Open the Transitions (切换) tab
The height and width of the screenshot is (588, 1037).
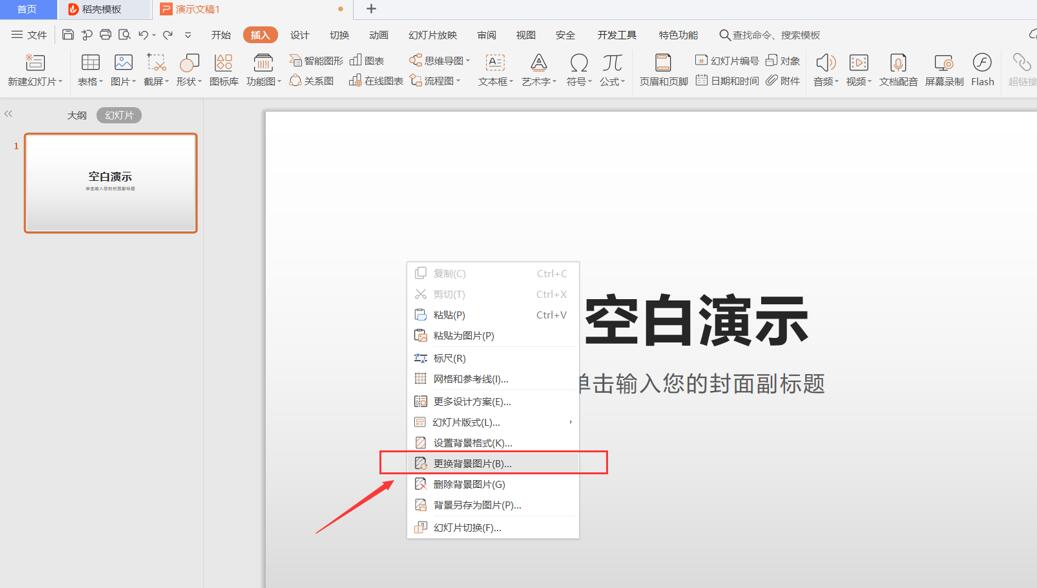[339, 35]
